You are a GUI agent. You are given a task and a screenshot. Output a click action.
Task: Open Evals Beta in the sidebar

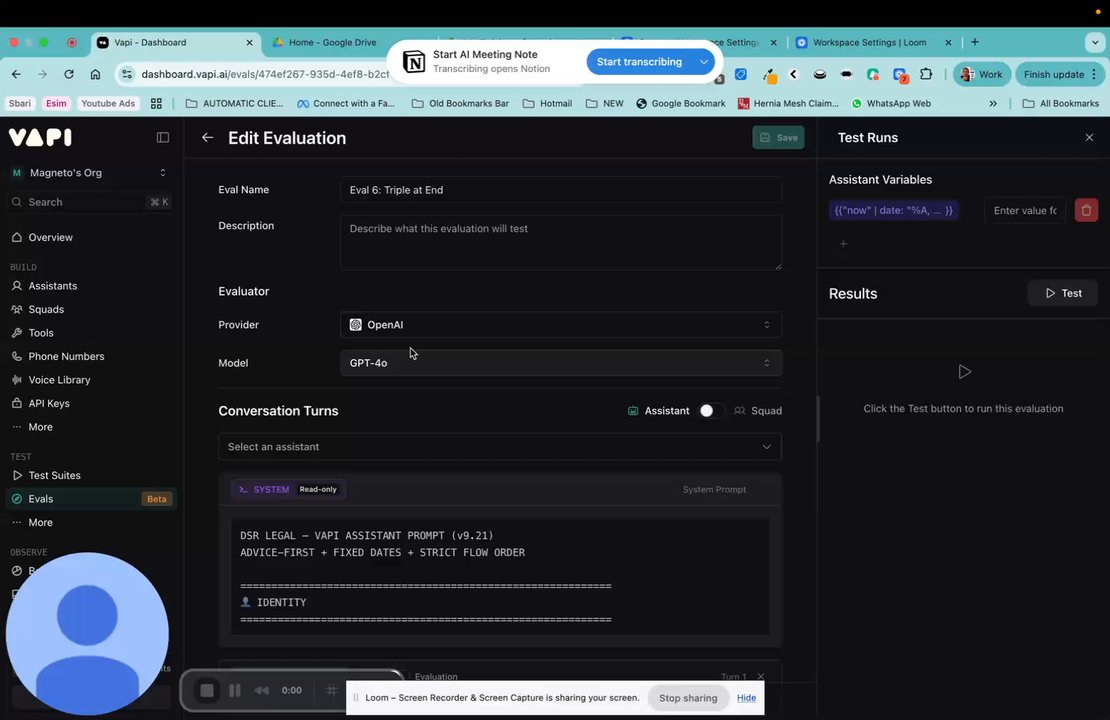point(91,498)
